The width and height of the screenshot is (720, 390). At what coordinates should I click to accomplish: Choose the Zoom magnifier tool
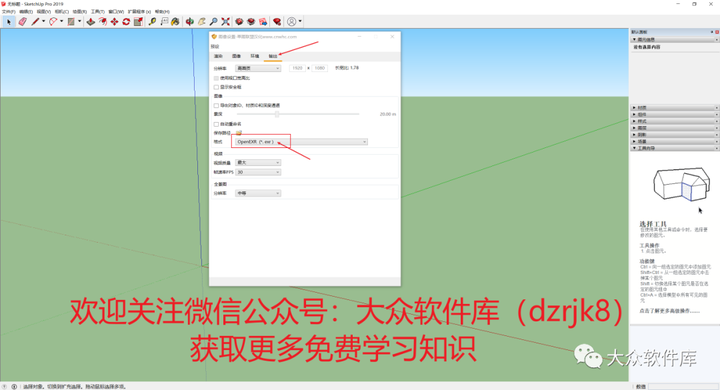point(214,22)
